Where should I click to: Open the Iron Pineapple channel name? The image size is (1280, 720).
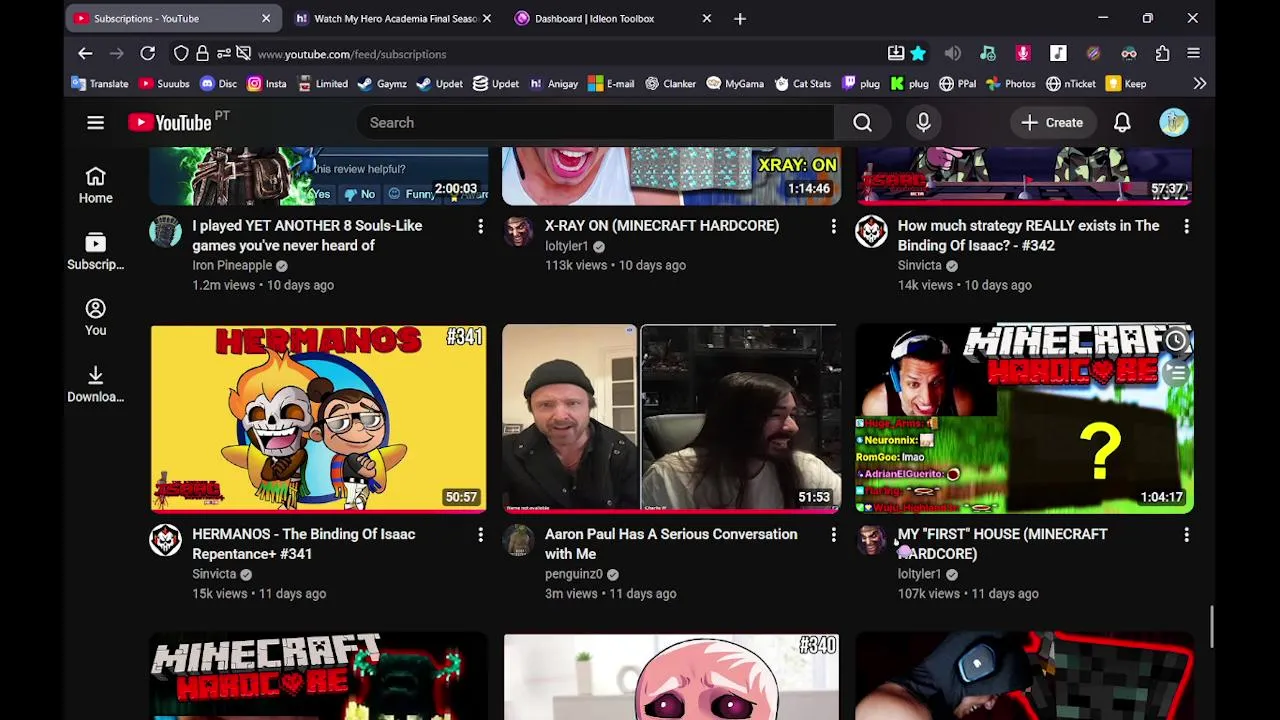coord(232,266)
